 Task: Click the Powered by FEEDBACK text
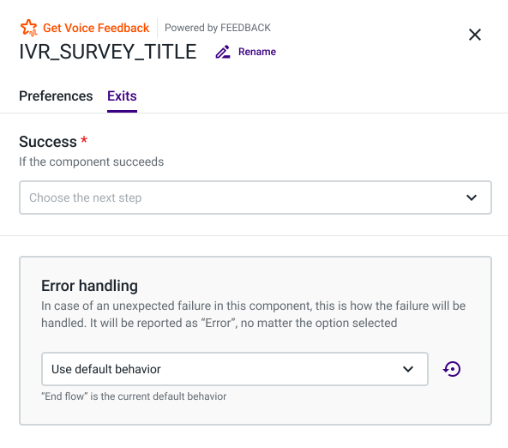pos(218,28)
